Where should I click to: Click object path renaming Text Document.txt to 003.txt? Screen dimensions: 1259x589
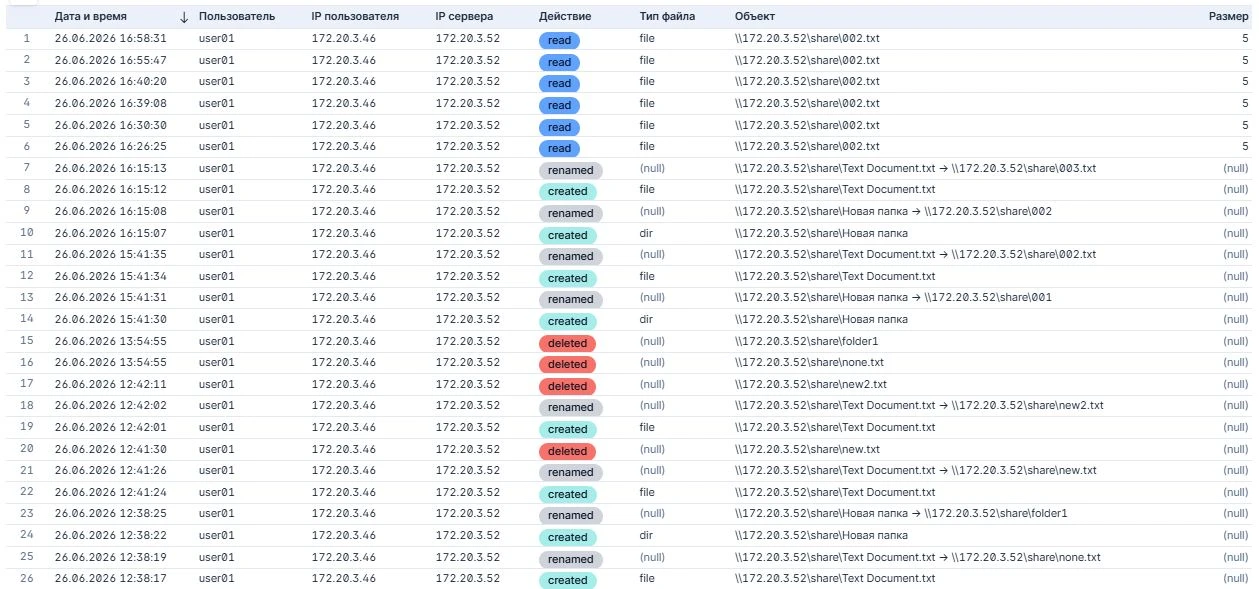pyautogui.click(x=915, y=168)
